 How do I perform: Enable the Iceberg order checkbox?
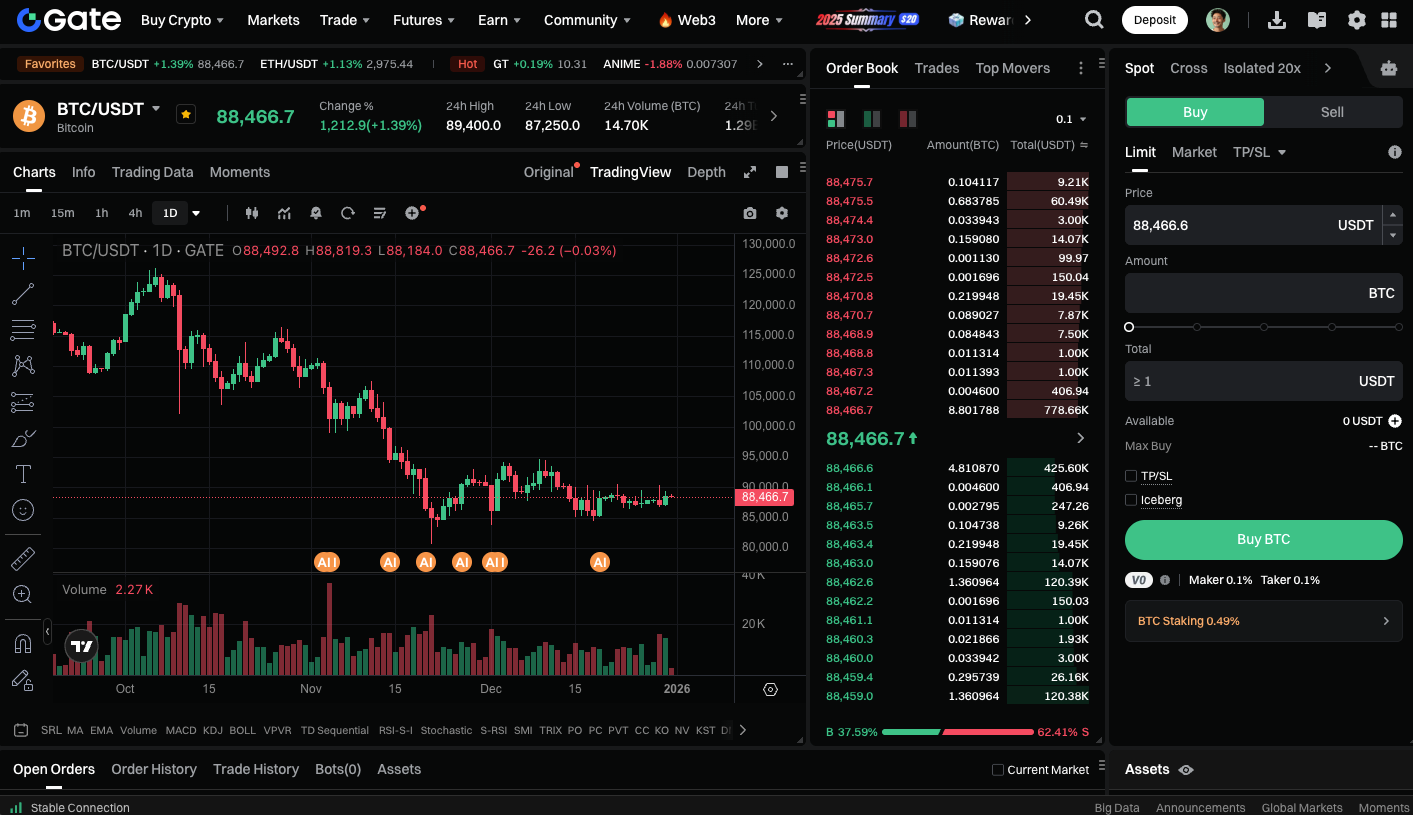[x=1131, y=500]
